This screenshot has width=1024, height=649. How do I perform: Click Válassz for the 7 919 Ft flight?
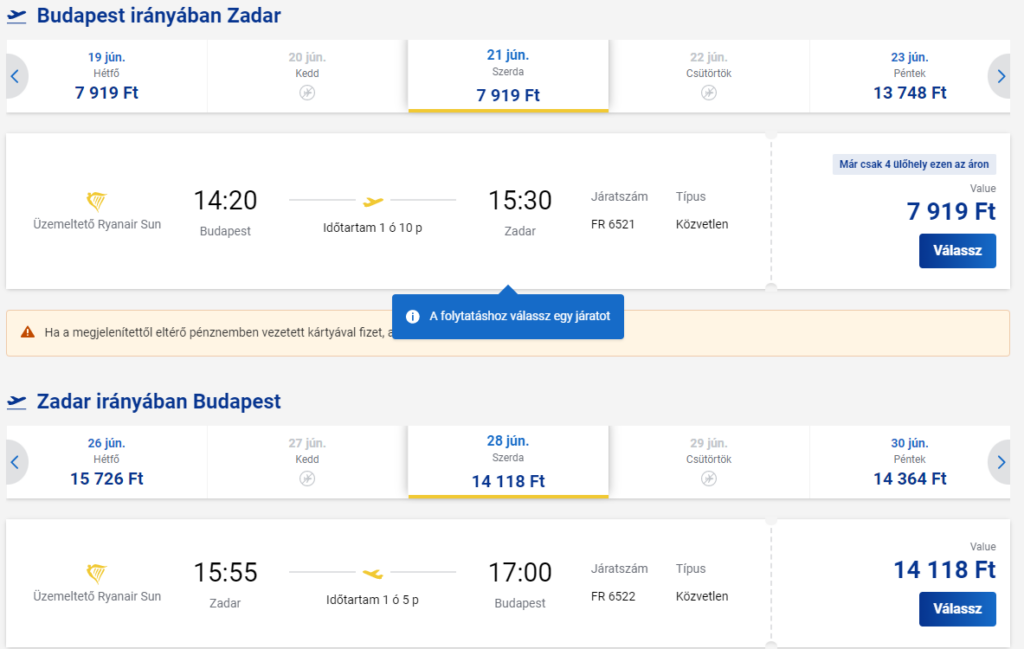(x=957, y=251)
